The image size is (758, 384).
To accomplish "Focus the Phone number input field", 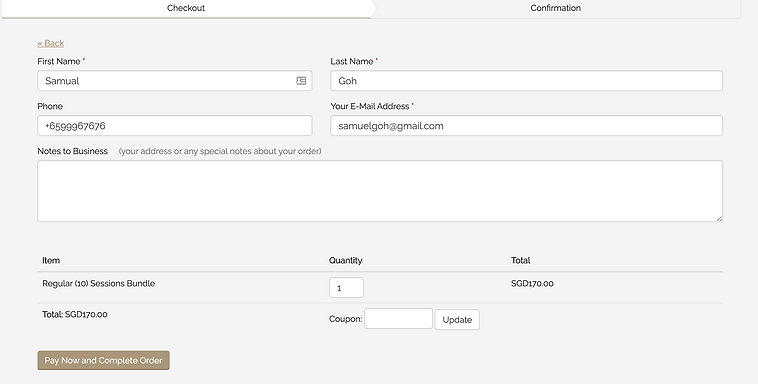I will pyautogui.click(x=175, y=126).
